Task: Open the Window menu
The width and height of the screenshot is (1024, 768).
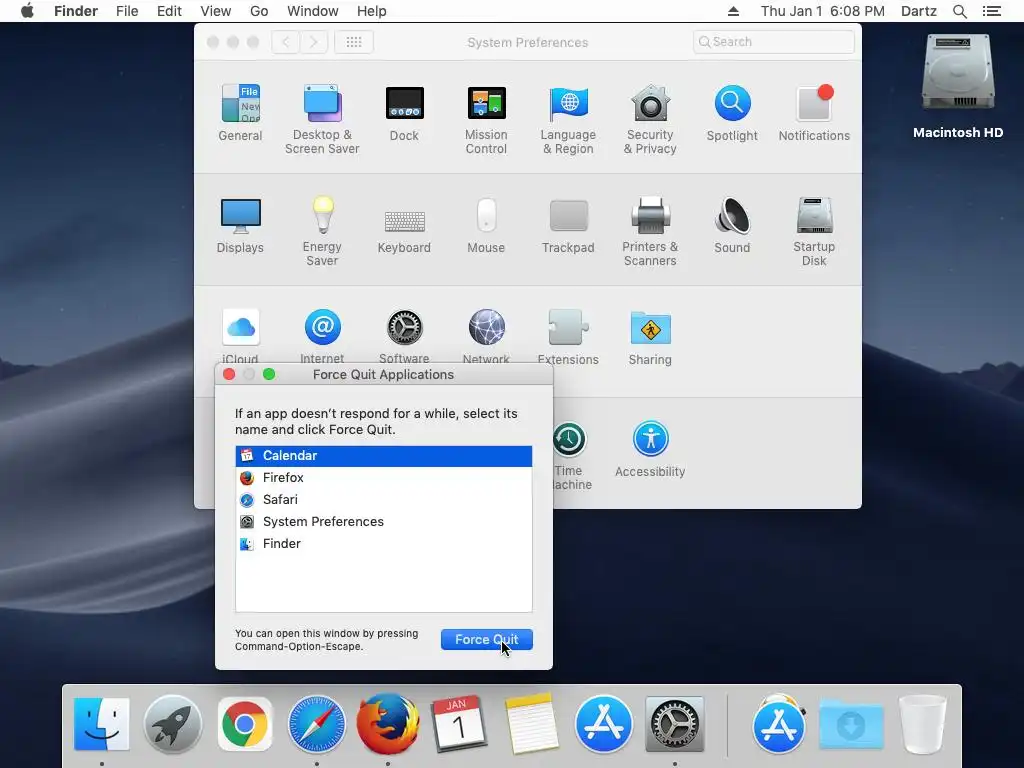Action: 313,11
